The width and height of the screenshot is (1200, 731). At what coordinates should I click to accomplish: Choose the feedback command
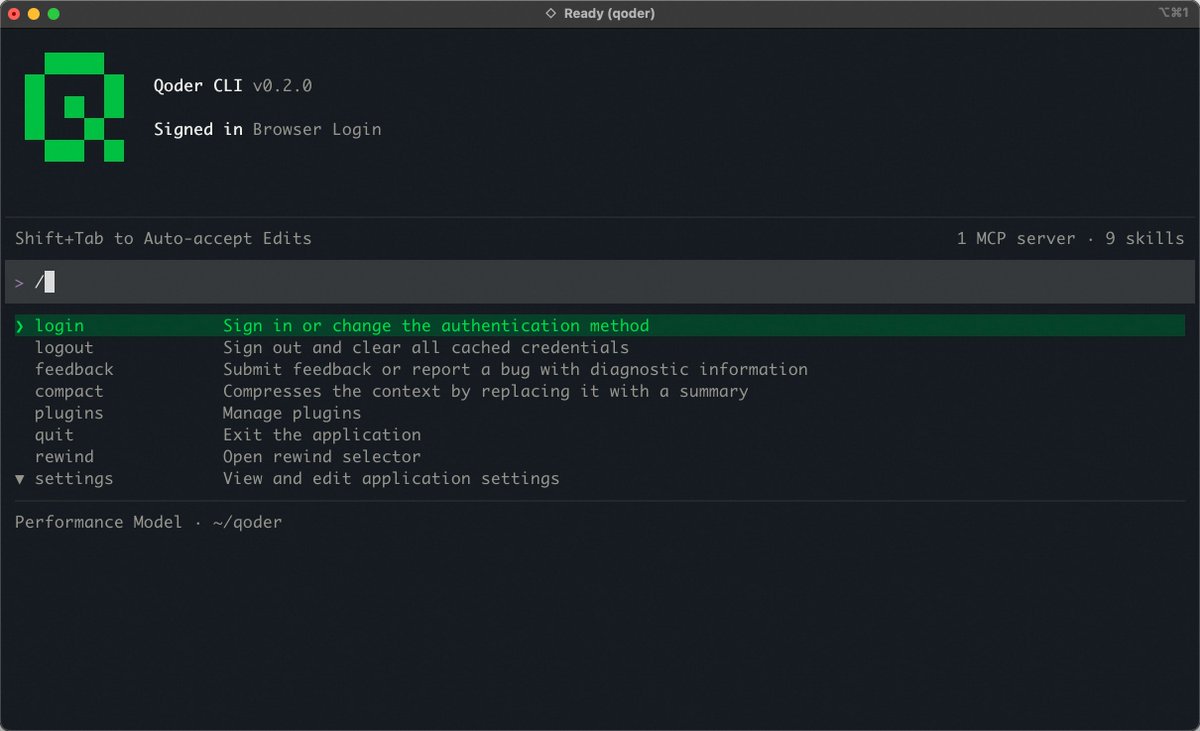pyautogui.click(x=74, y=370)
